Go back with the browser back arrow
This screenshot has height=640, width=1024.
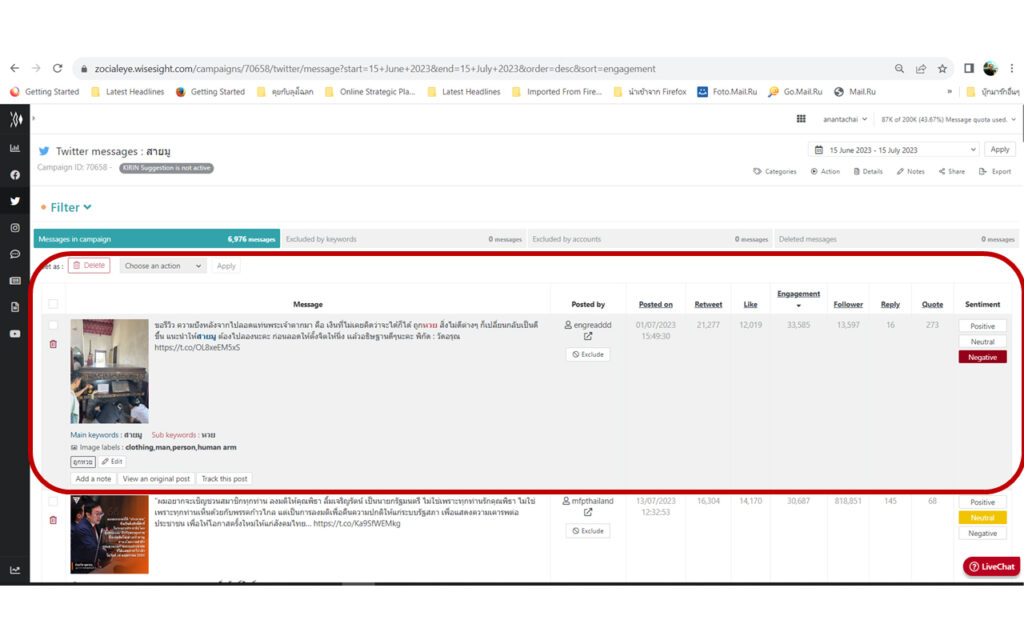click(14, 68)
